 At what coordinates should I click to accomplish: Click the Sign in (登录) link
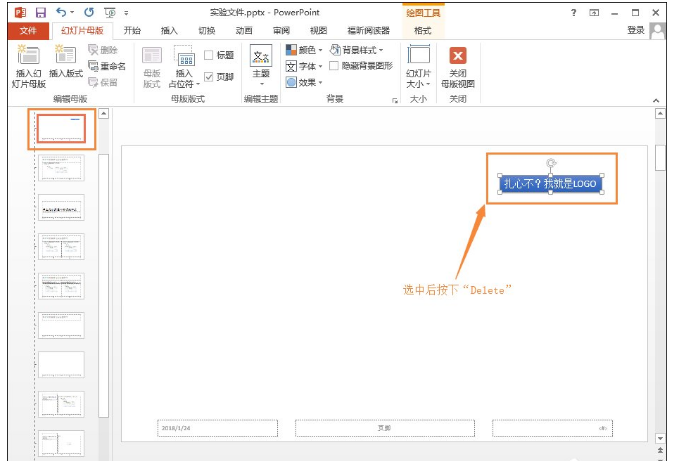coord(635,31)
